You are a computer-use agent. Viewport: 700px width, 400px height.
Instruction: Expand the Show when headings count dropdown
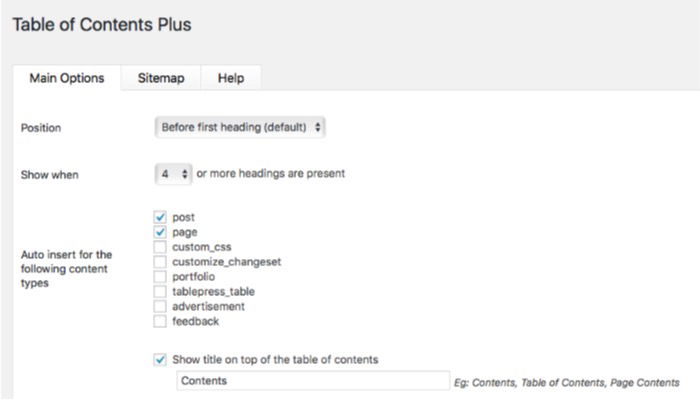click(174, 173)
